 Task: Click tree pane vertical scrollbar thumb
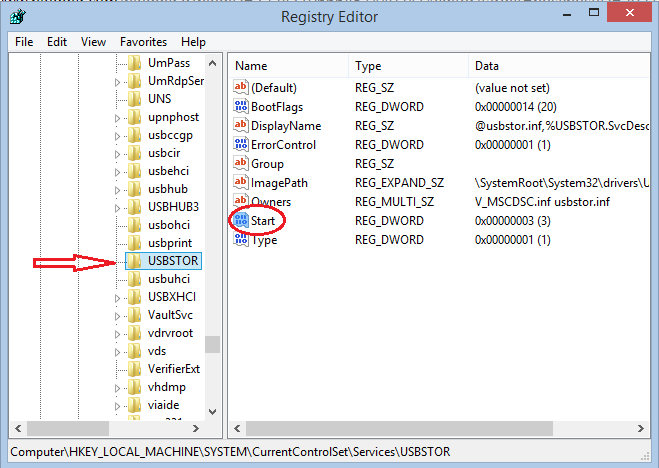213,344
